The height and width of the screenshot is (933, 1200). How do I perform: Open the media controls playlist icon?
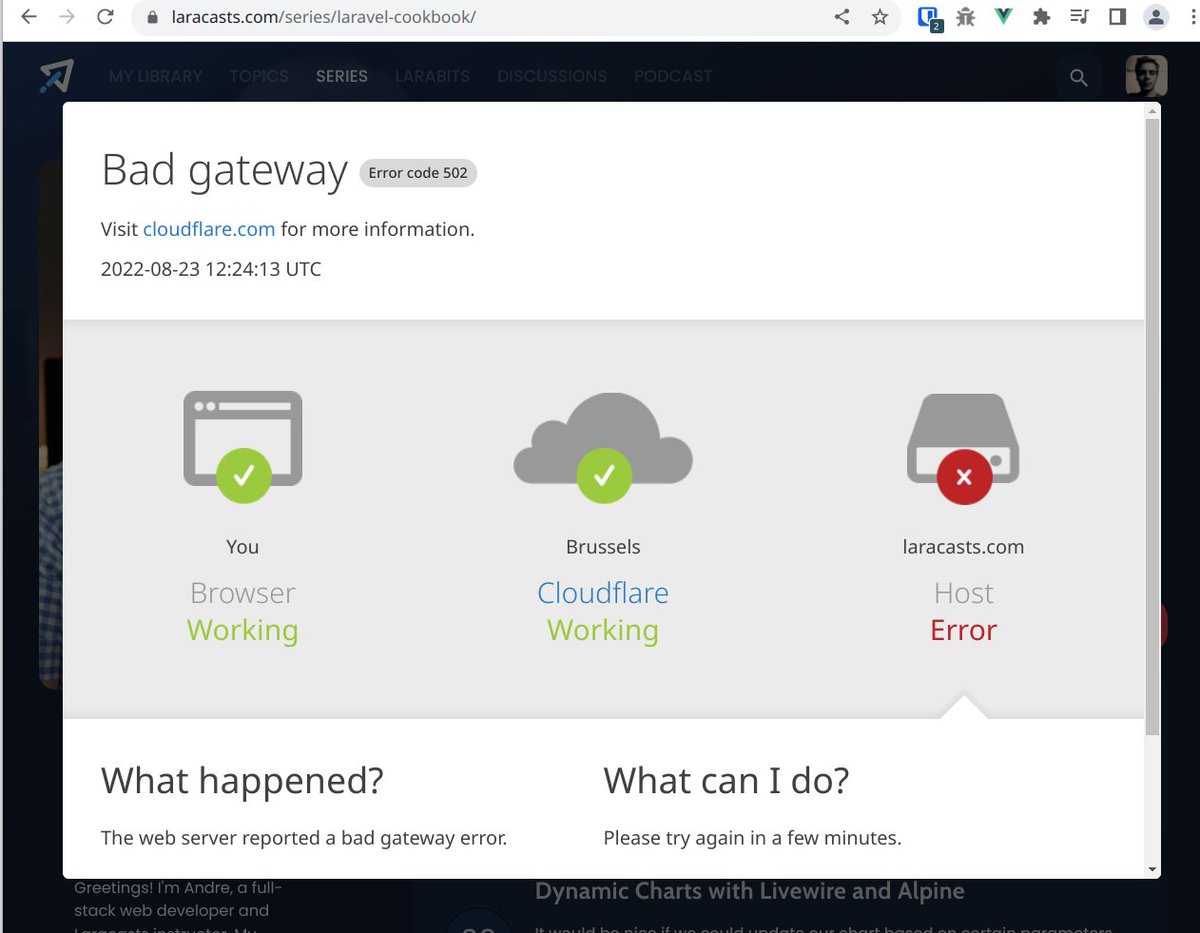point(1079,17)
